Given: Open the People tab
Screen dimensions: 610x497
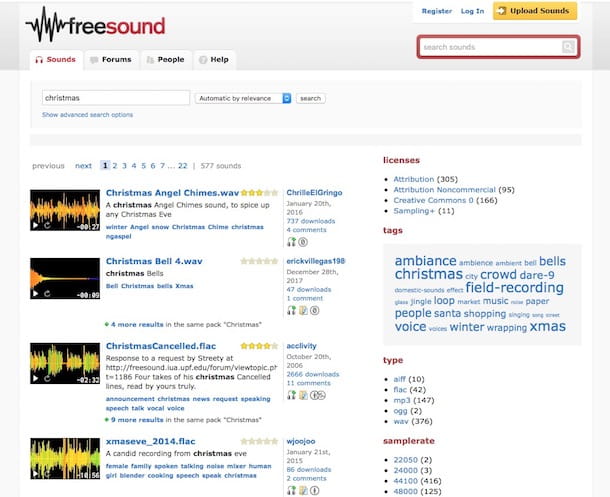Looking at the screenshot, I should tap(165, 60).
